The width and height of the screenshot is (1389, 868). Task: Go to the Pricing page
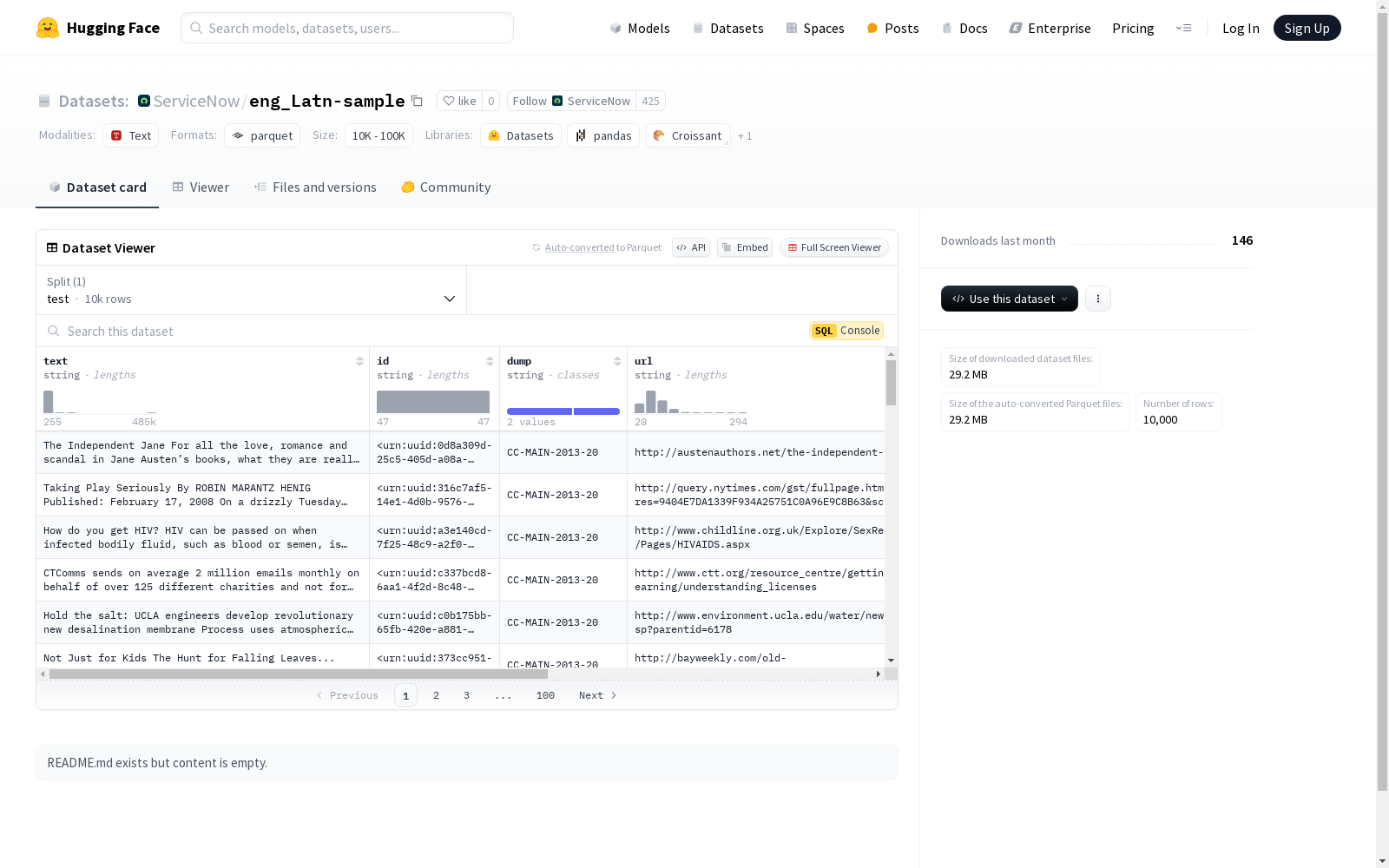[x=1133, y=28]
